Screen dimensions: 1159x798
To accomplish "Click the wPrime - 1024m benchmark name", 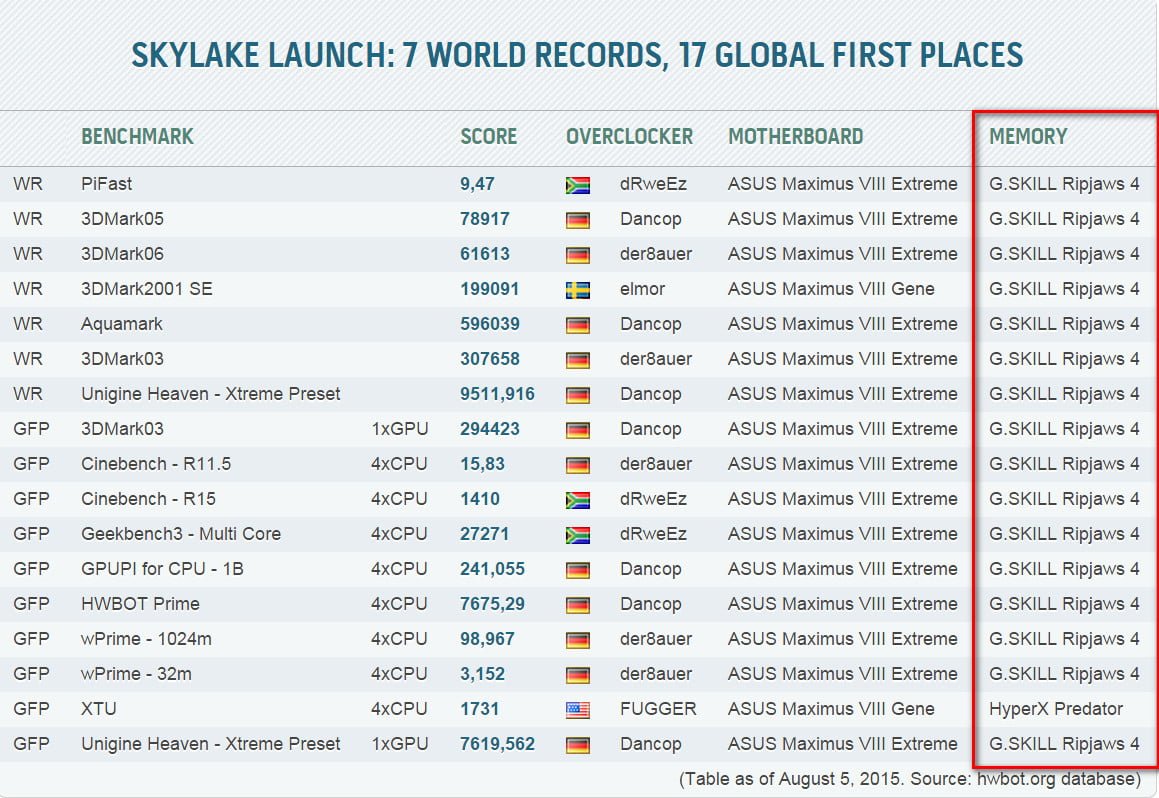I will (146, 639).
